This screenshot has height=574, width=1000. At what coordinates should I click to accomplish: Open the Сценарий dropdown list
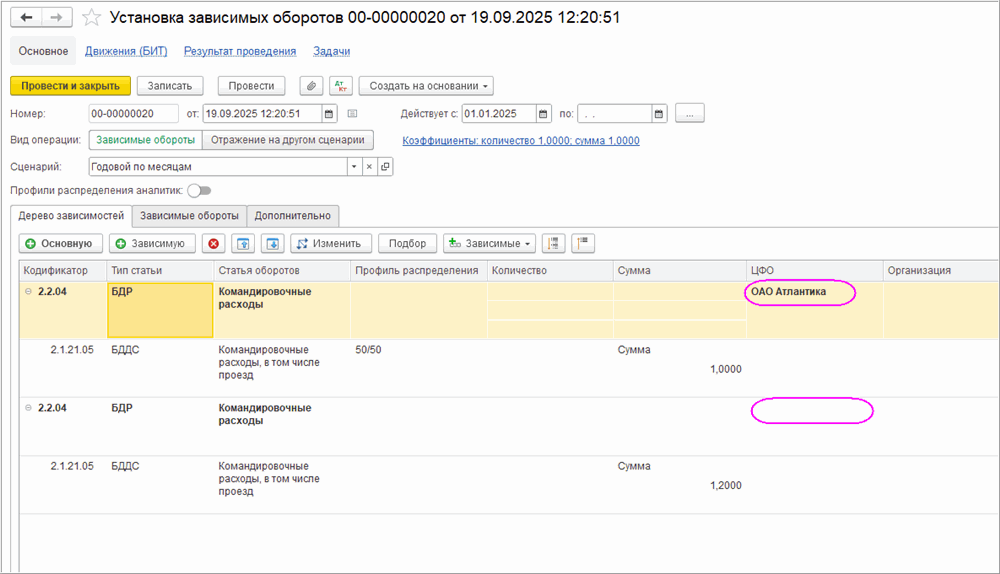pos(352,167)
